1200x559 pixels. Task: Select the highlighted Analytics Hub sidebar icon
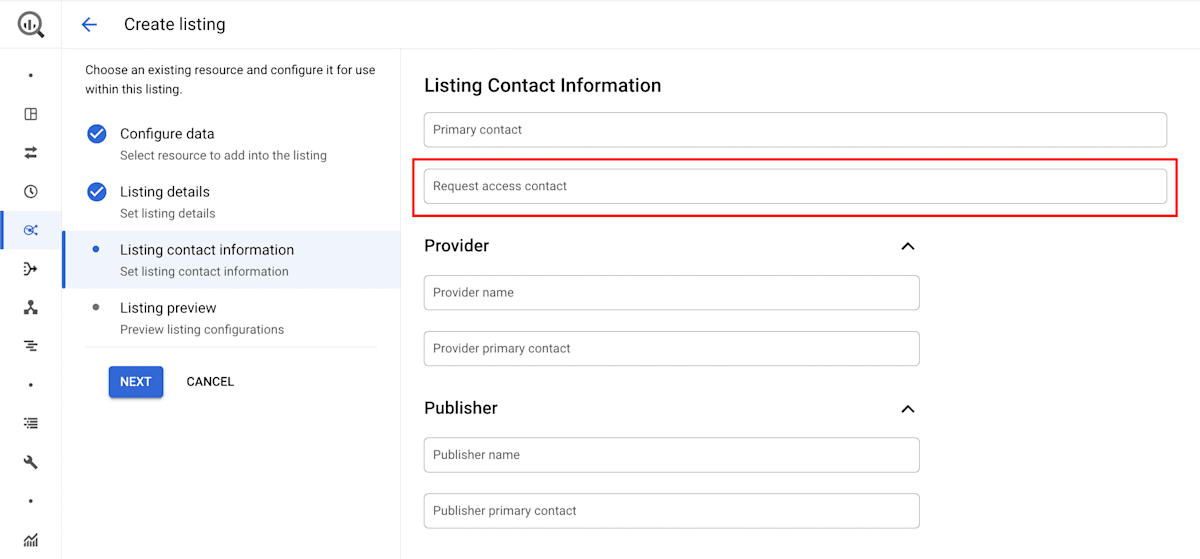[x=31, y=230]
